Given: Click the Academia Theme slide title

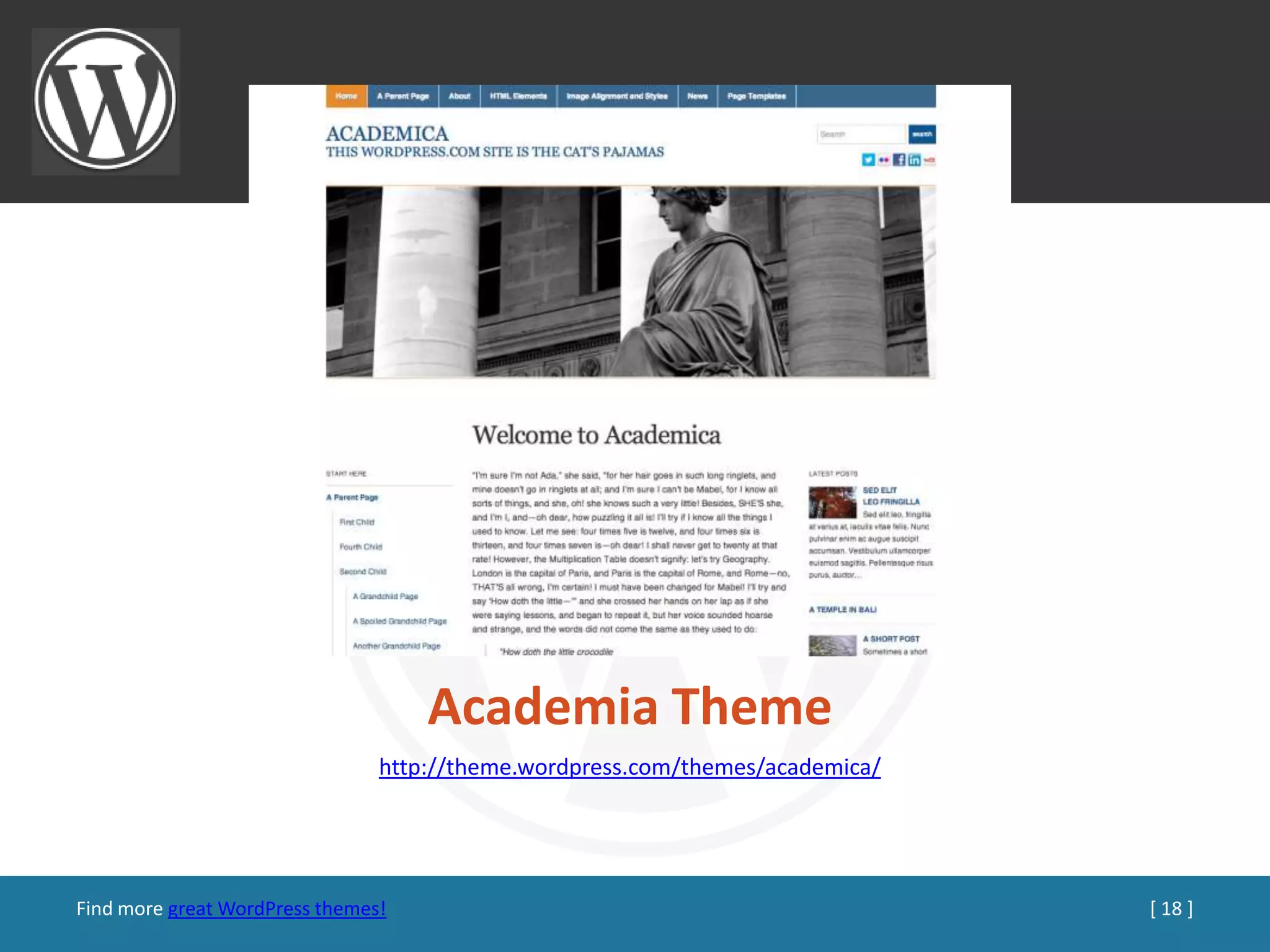Looking at the screenshot, I should [x=629, y=706].
